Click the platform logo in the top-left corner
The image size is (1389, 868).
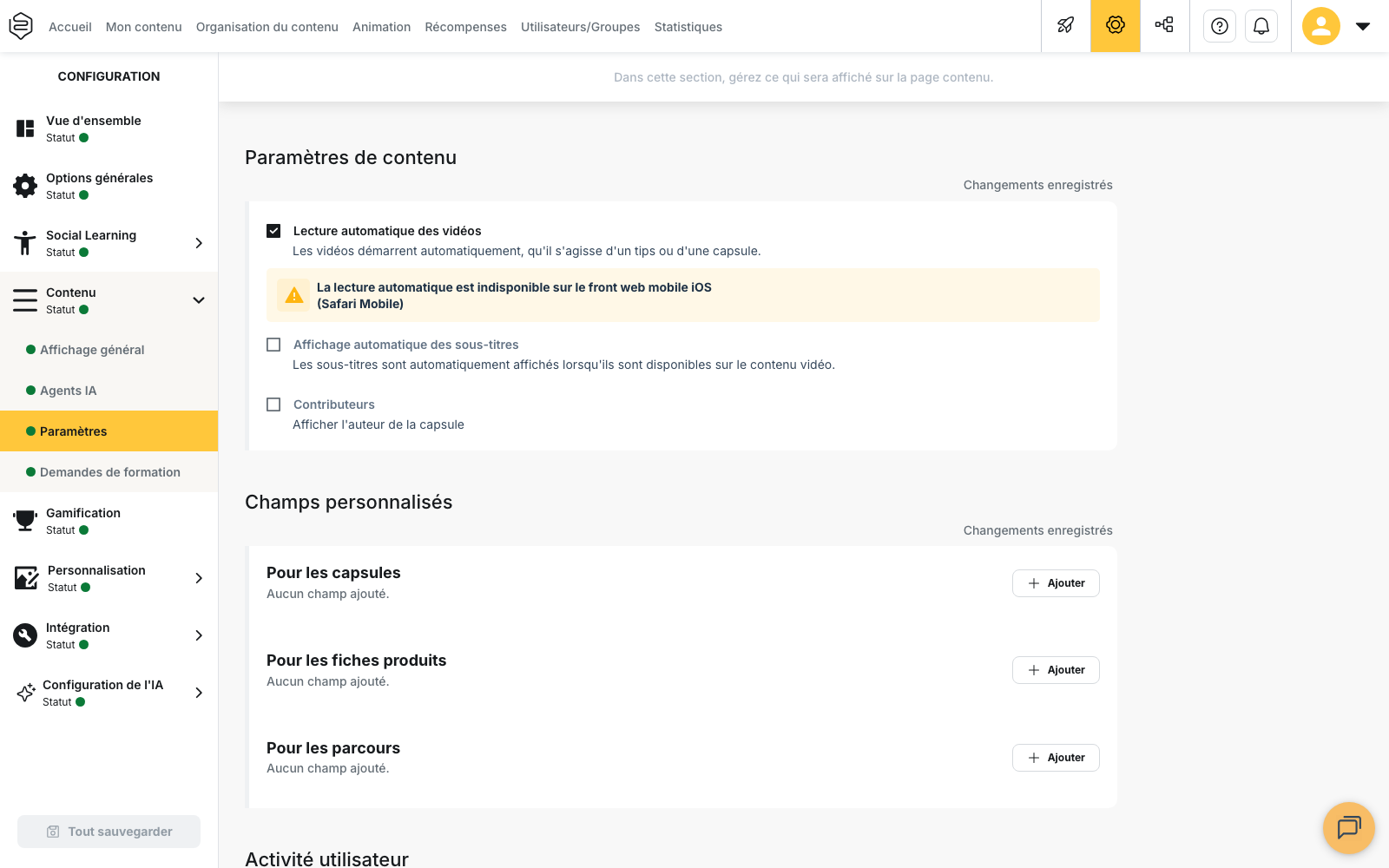click(x=21, y=26)
